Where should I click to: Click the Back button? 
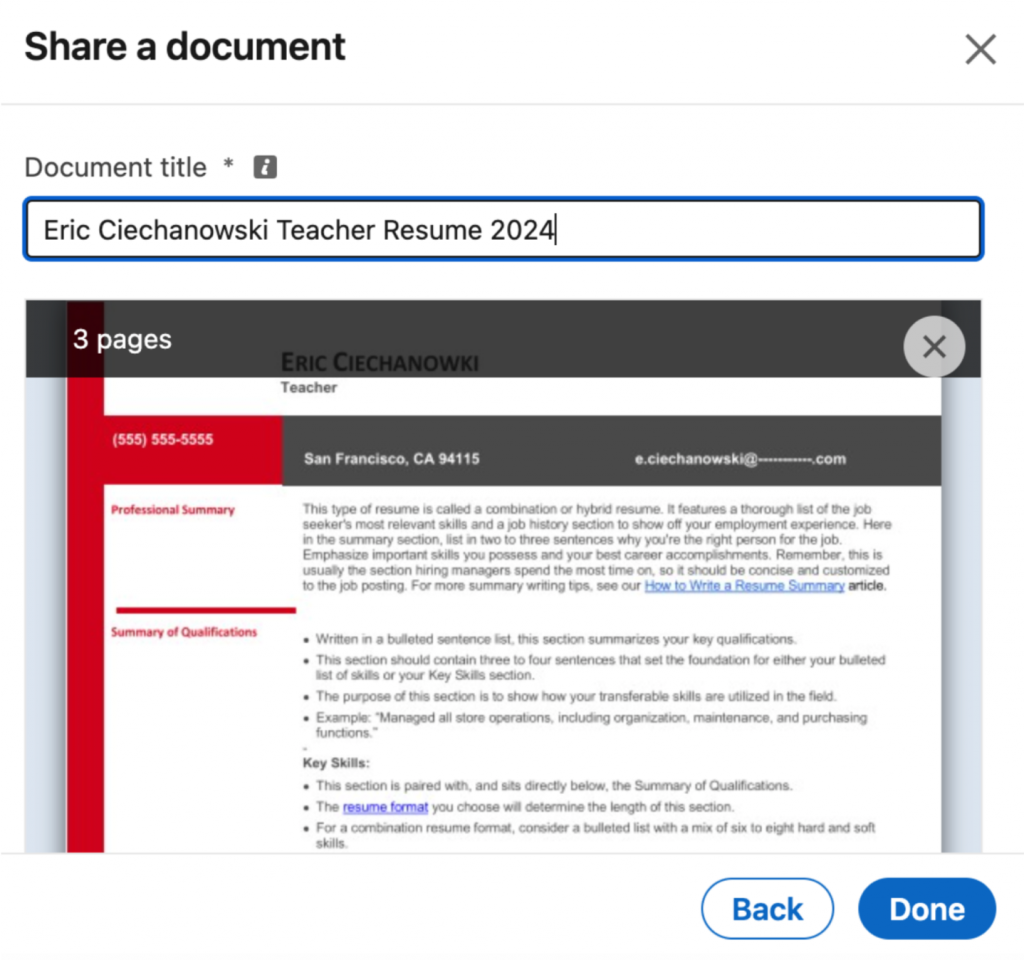coord(767,908)
